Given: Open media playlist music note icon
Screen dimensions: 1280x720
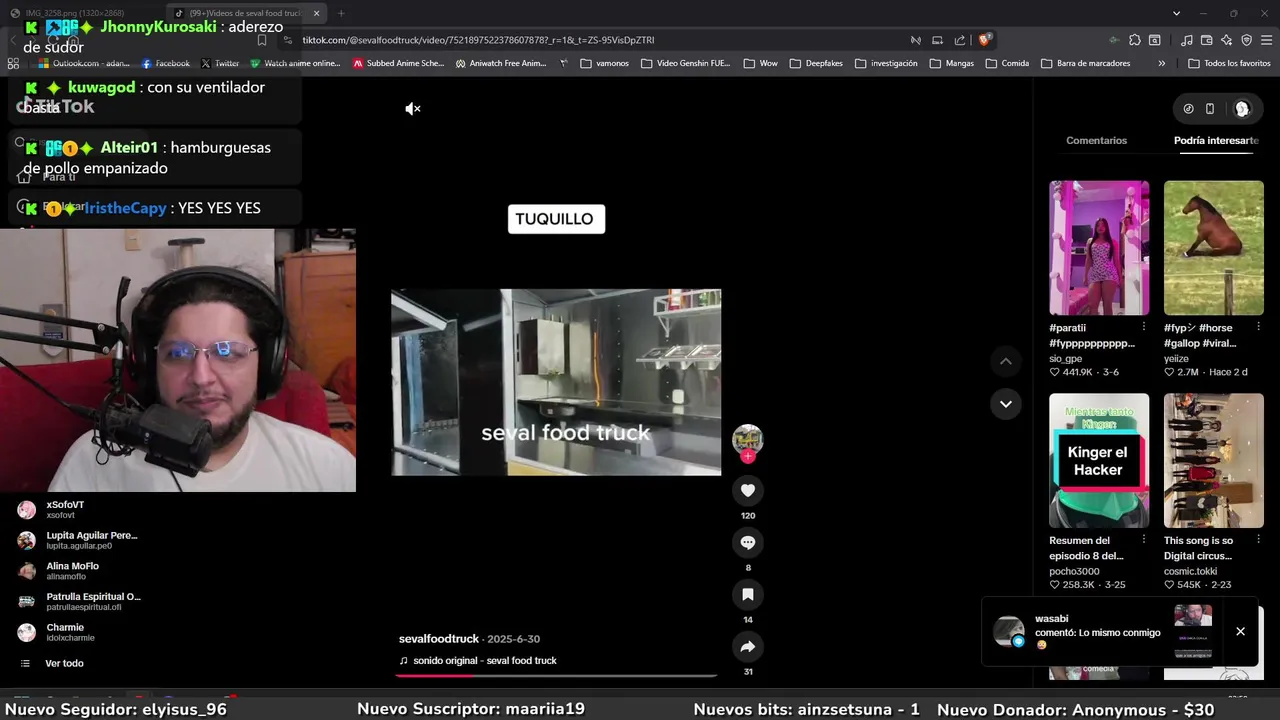Looking at the screenshot, I should tap(1186, 40).
